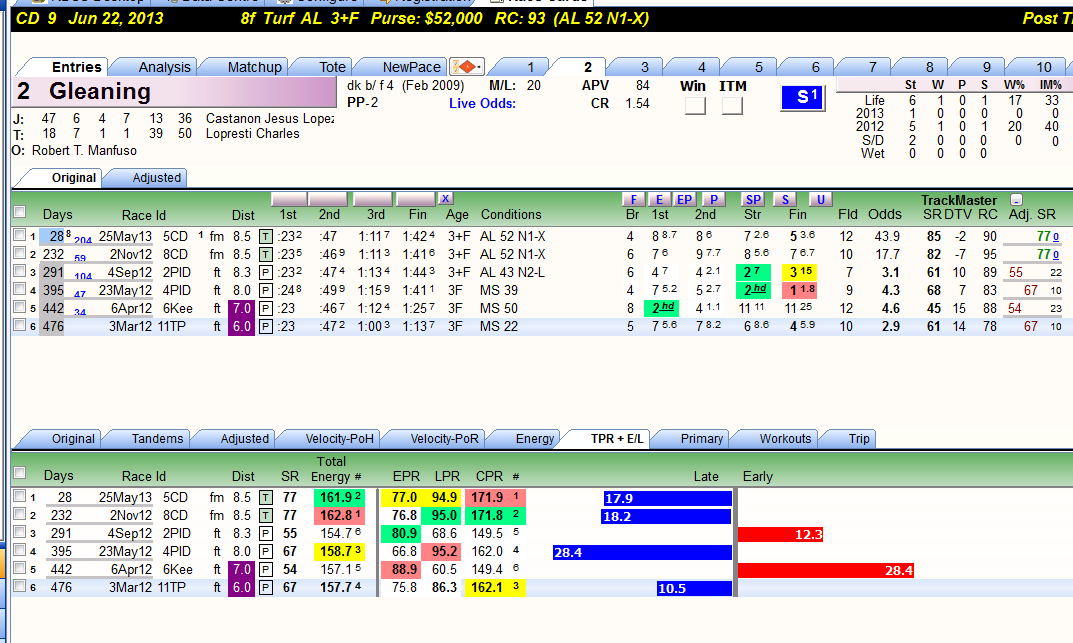1073x643 pixels.
Task: Click the SP running-style filter button
Action: tap(753, 199)
